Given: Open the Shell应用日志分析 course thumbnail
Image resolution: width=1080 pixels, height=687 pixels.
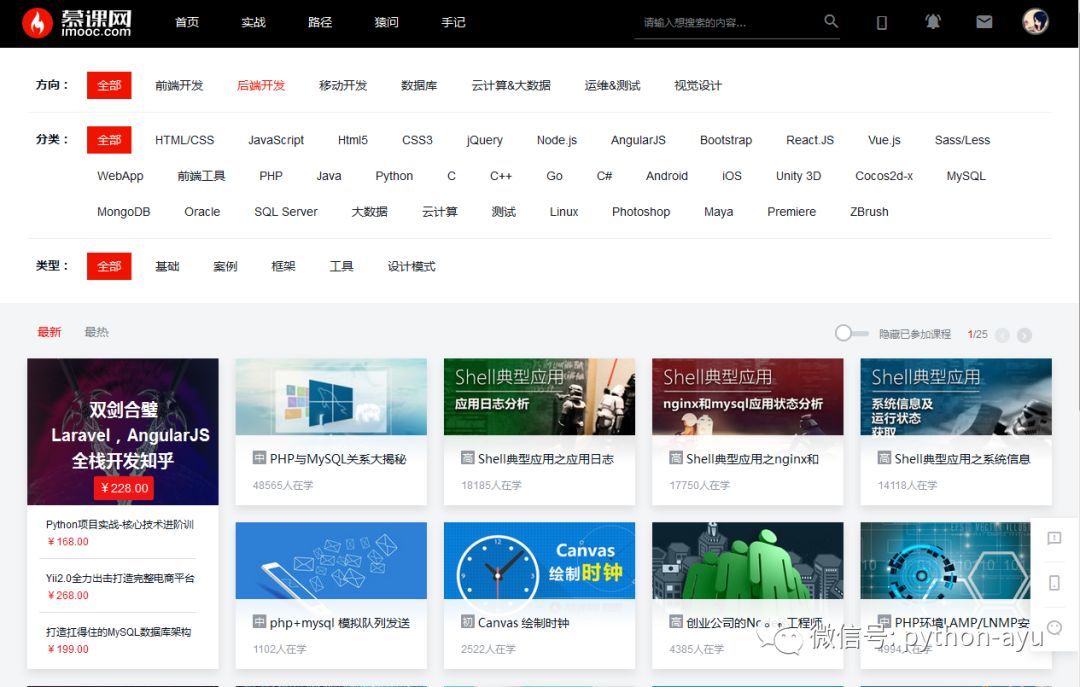Looking at the screenshot, I should 539,396.
